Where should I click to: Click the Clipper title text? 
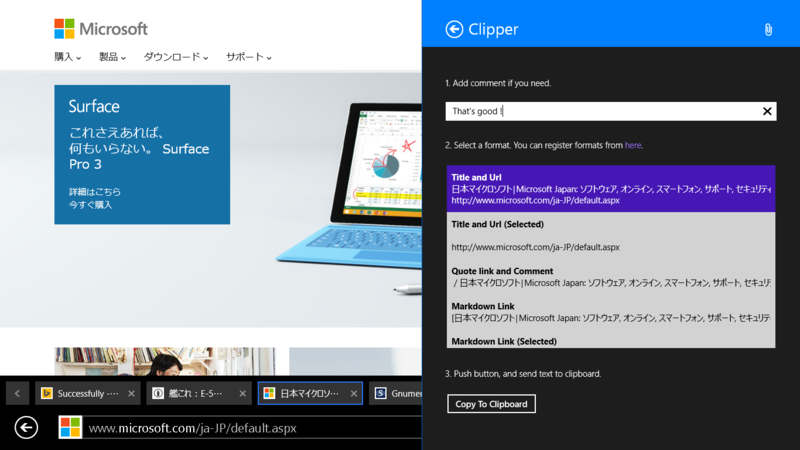click(x=493, y=29)
